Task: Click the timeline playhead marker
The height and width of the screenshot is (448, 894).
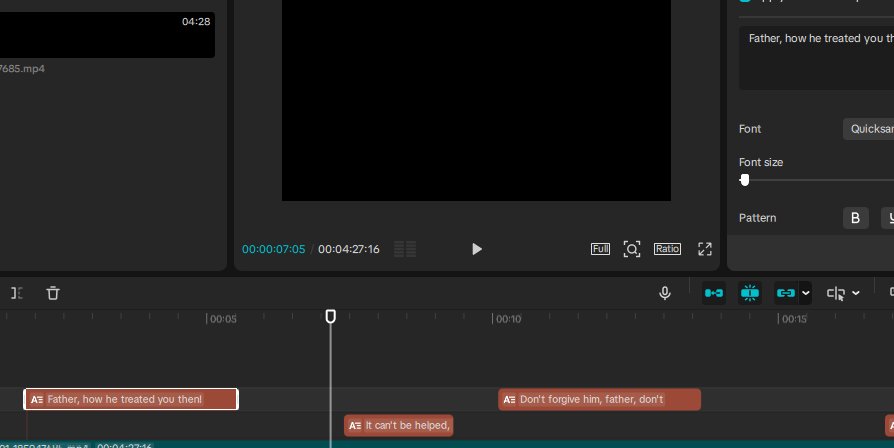Action: [331, 316]
